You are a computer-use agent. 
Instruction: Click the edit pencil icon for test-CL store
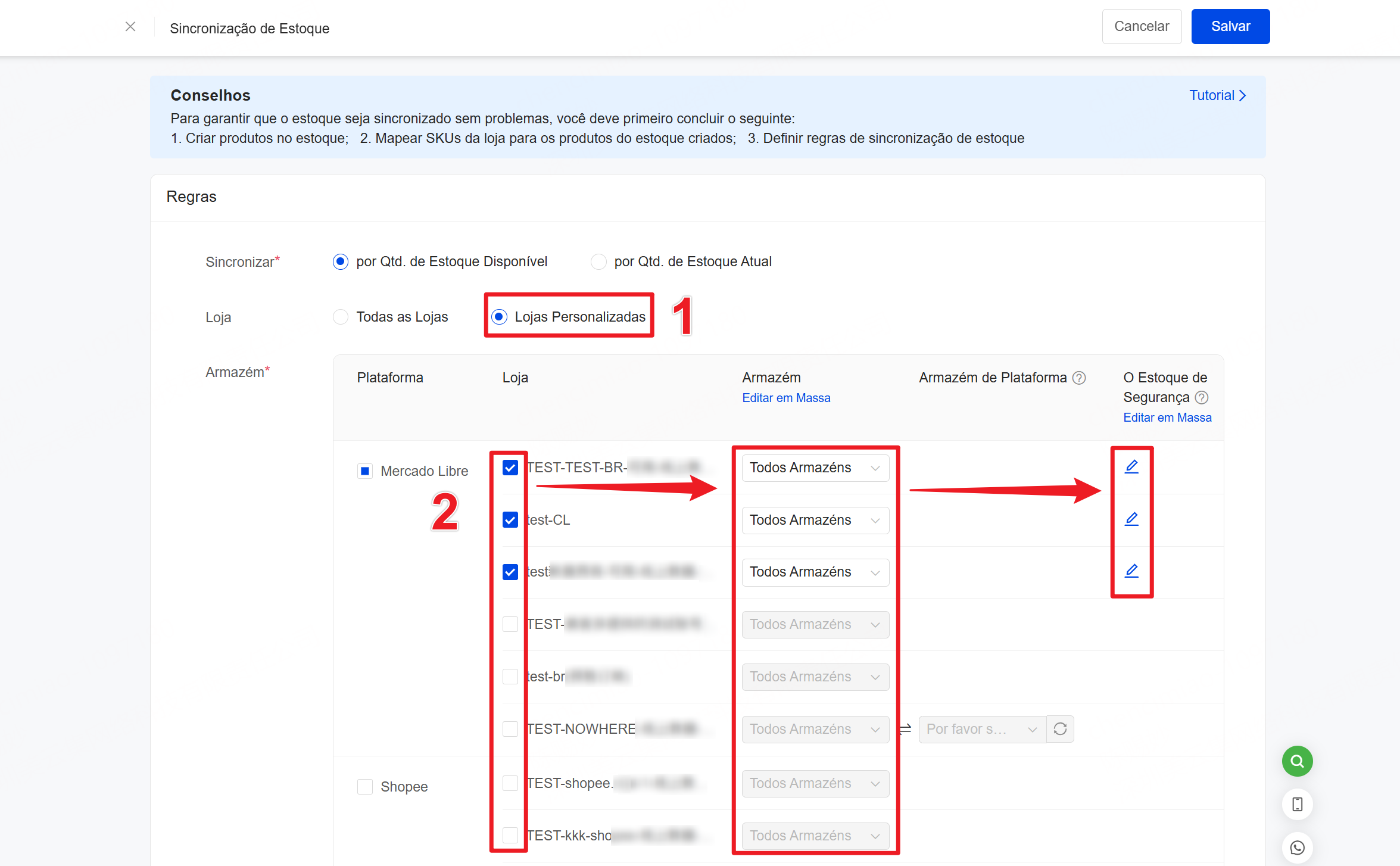tap(1131, 519)
